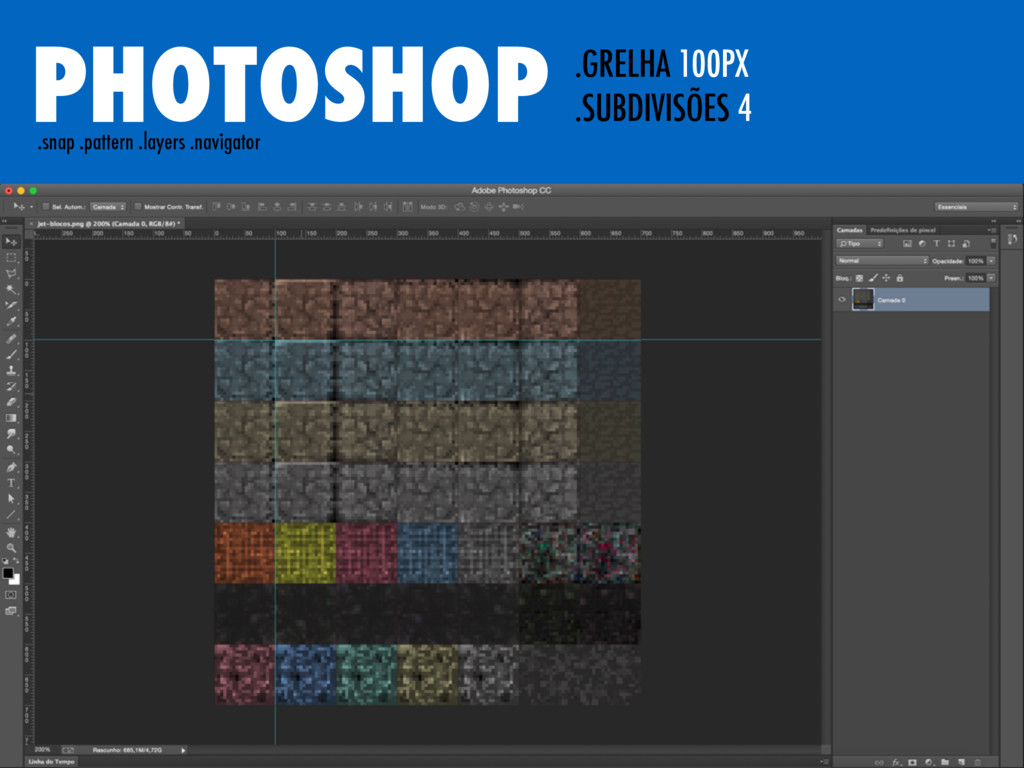Open the Essenciais workspace dropdown
The image size is (1024, 768).
click(x=976, y=206)
